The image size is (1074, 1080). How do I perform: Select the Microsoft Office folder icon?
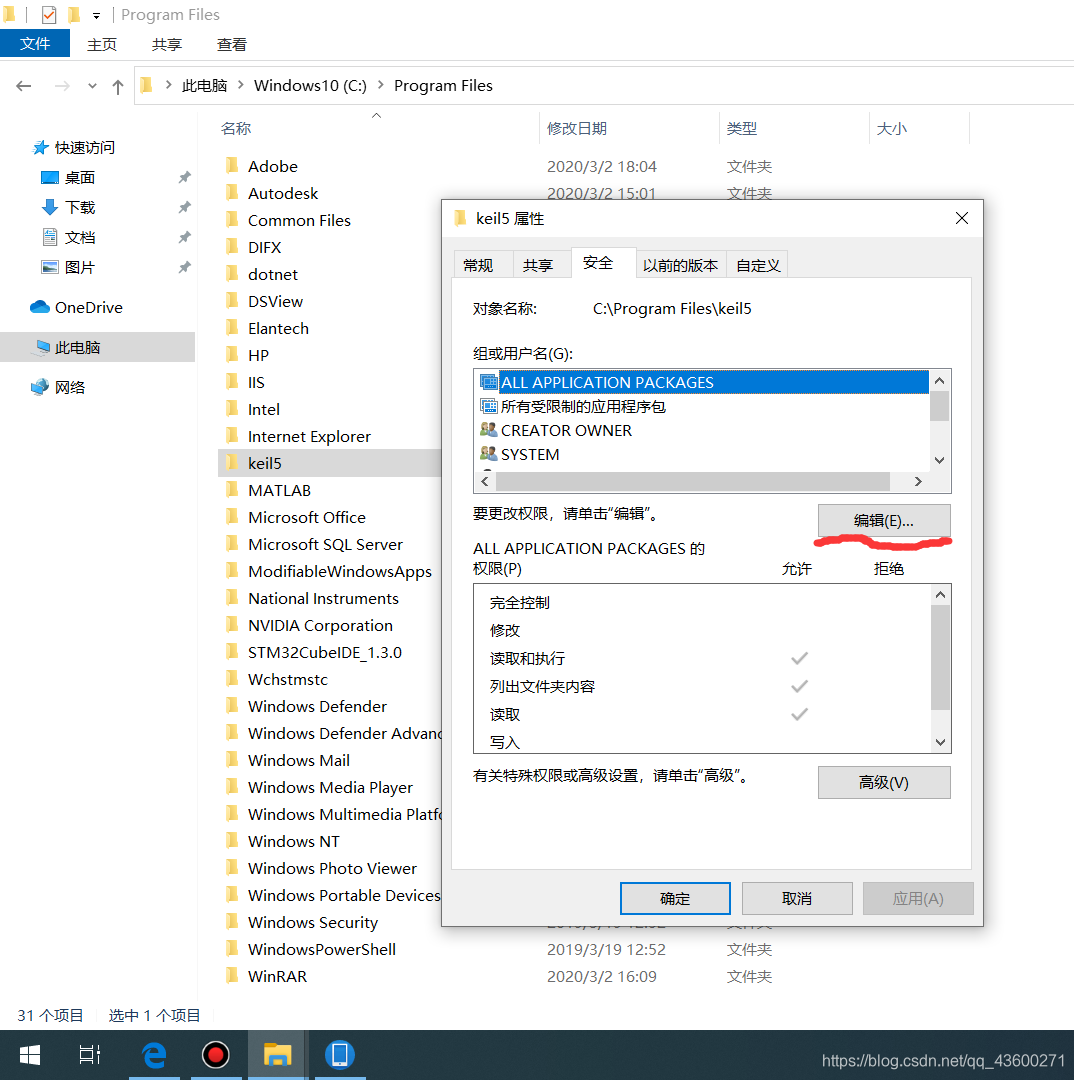click(232, 517)
